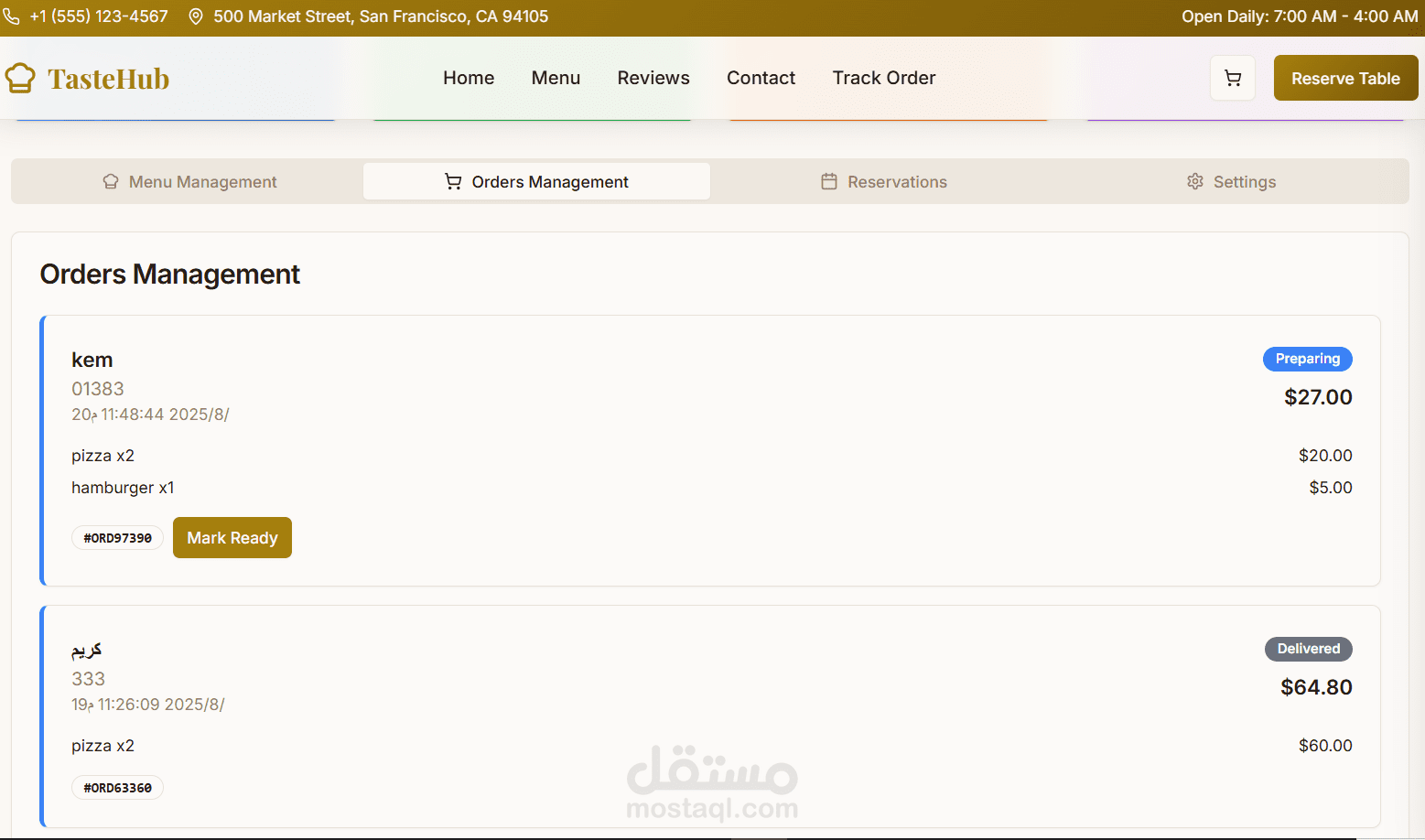Click customer name kem
The image size is (1425, 840).
[92, 360]
